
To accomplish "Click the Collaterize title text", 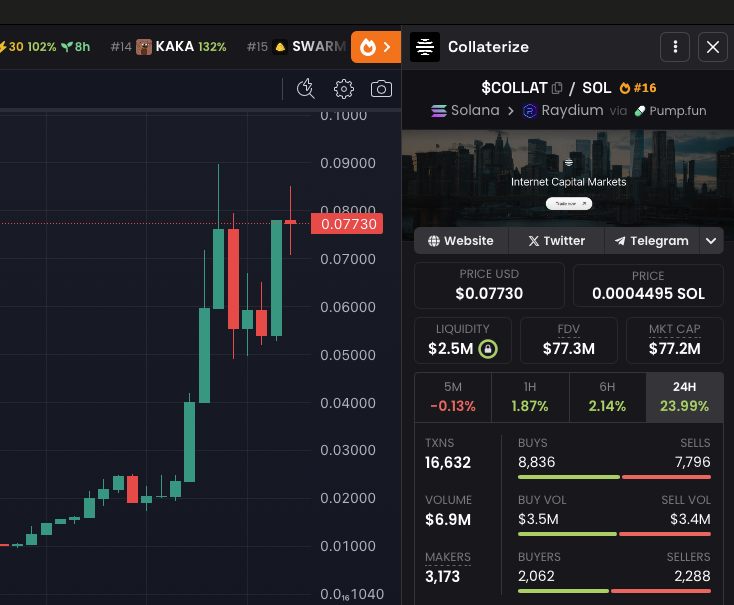I will pyautogui.click(x=488, y=47).
